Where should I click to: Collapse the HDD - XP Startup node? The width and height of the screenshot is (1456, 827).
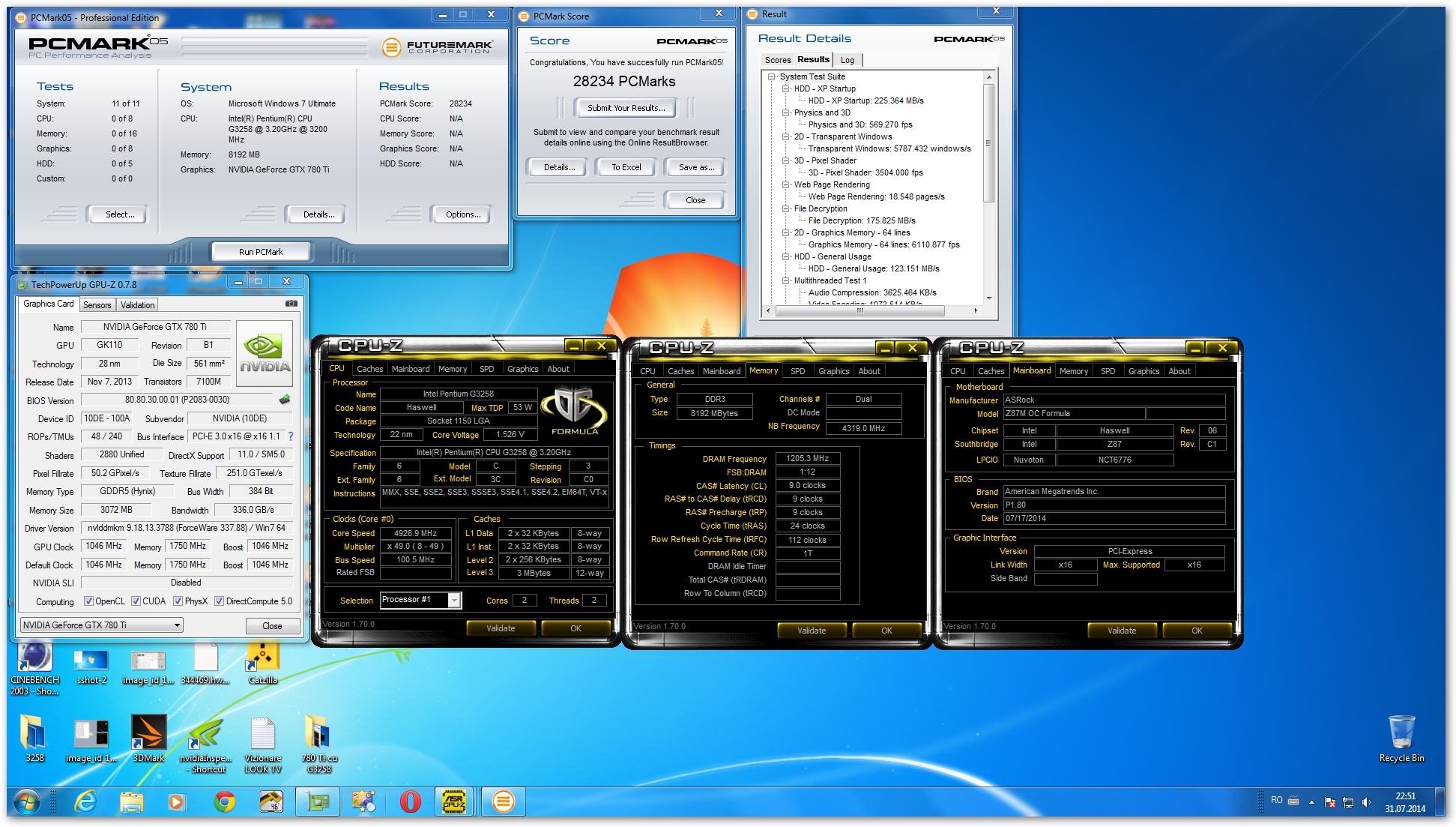pyautogui.click(x=786, y=88)
